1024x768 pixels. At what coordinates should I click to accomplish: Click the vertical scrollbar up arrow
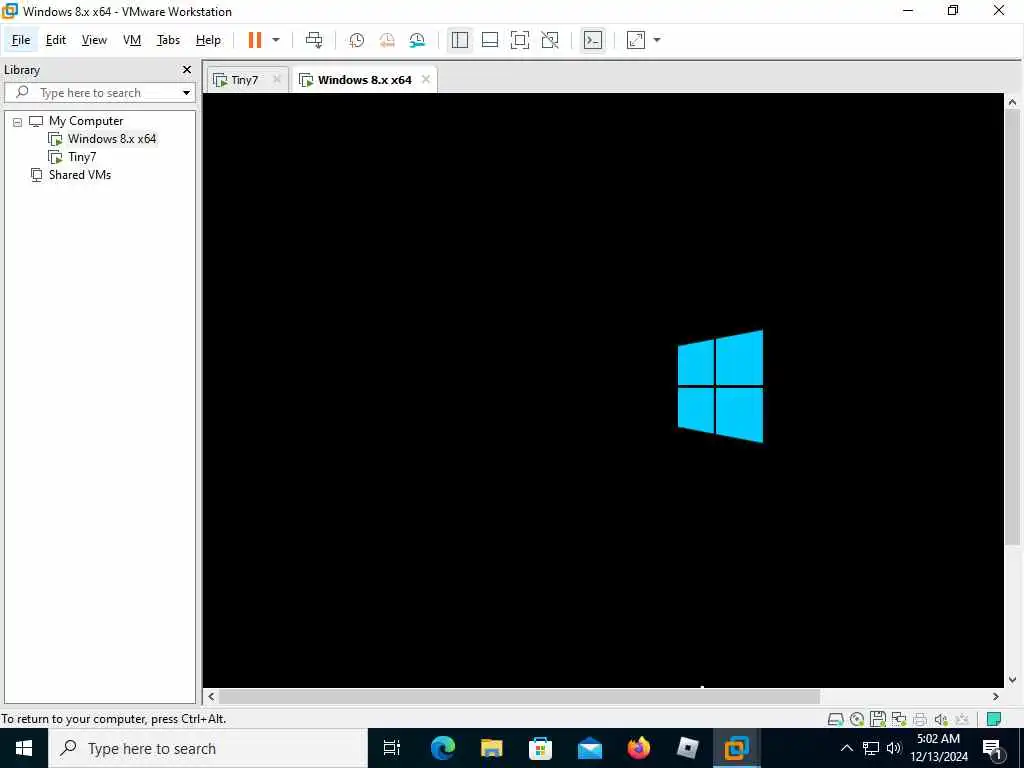click(1012, 102)
